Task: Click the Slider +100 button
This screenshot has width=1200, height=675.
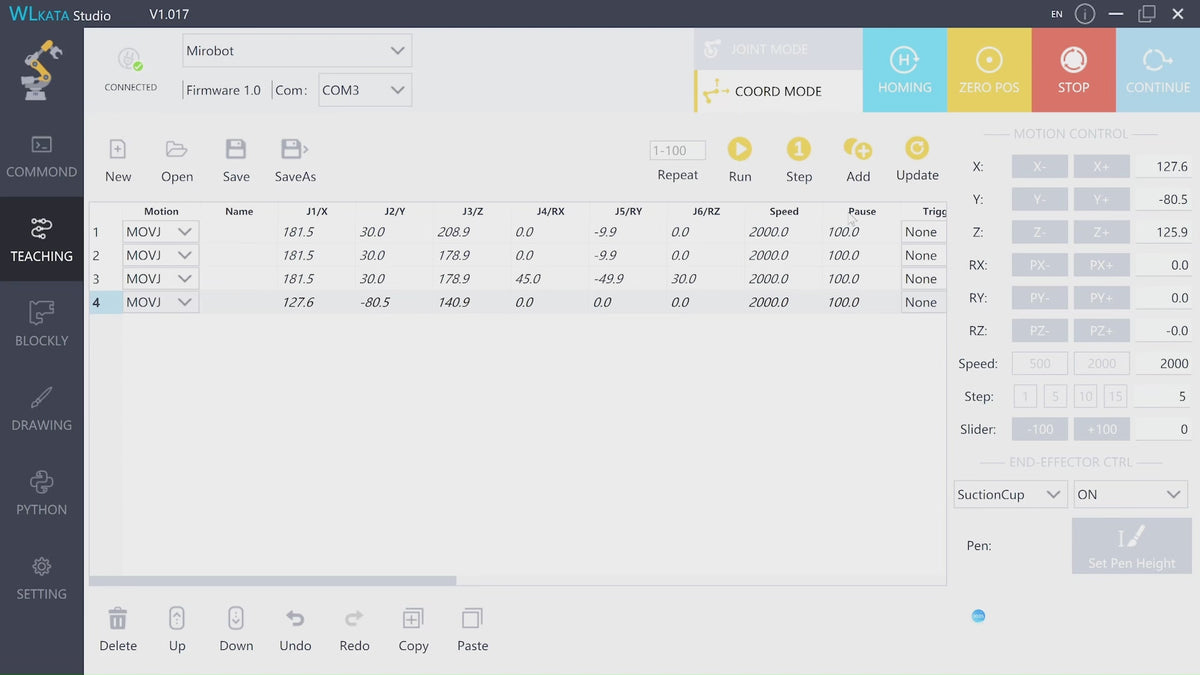Action: pos(1101,429)
